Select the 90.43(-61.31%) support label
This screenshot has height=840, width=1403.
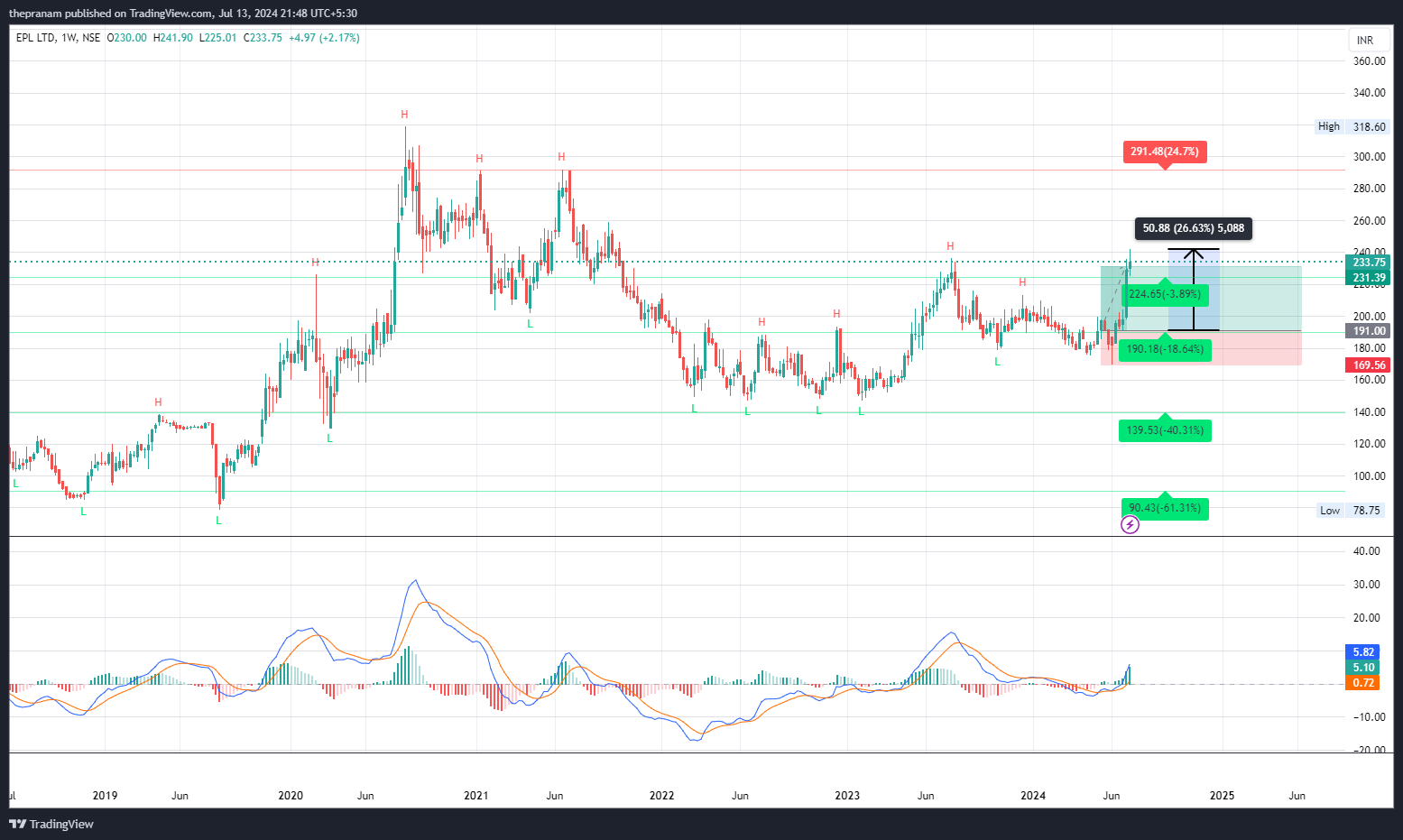coord(1165,508)
